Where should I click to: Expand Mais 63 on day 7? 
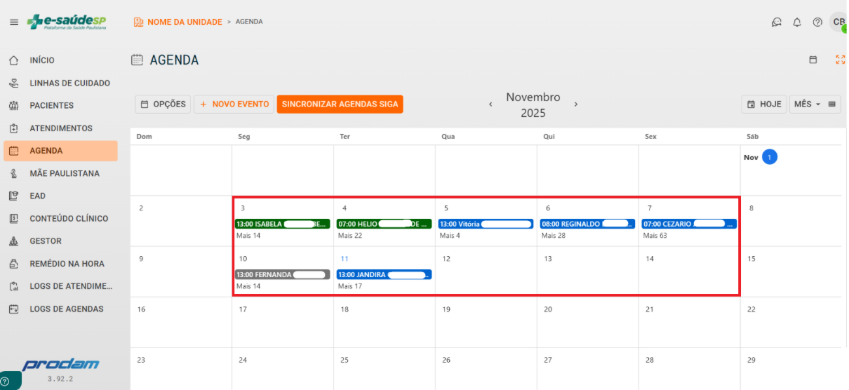pos(655,236)
